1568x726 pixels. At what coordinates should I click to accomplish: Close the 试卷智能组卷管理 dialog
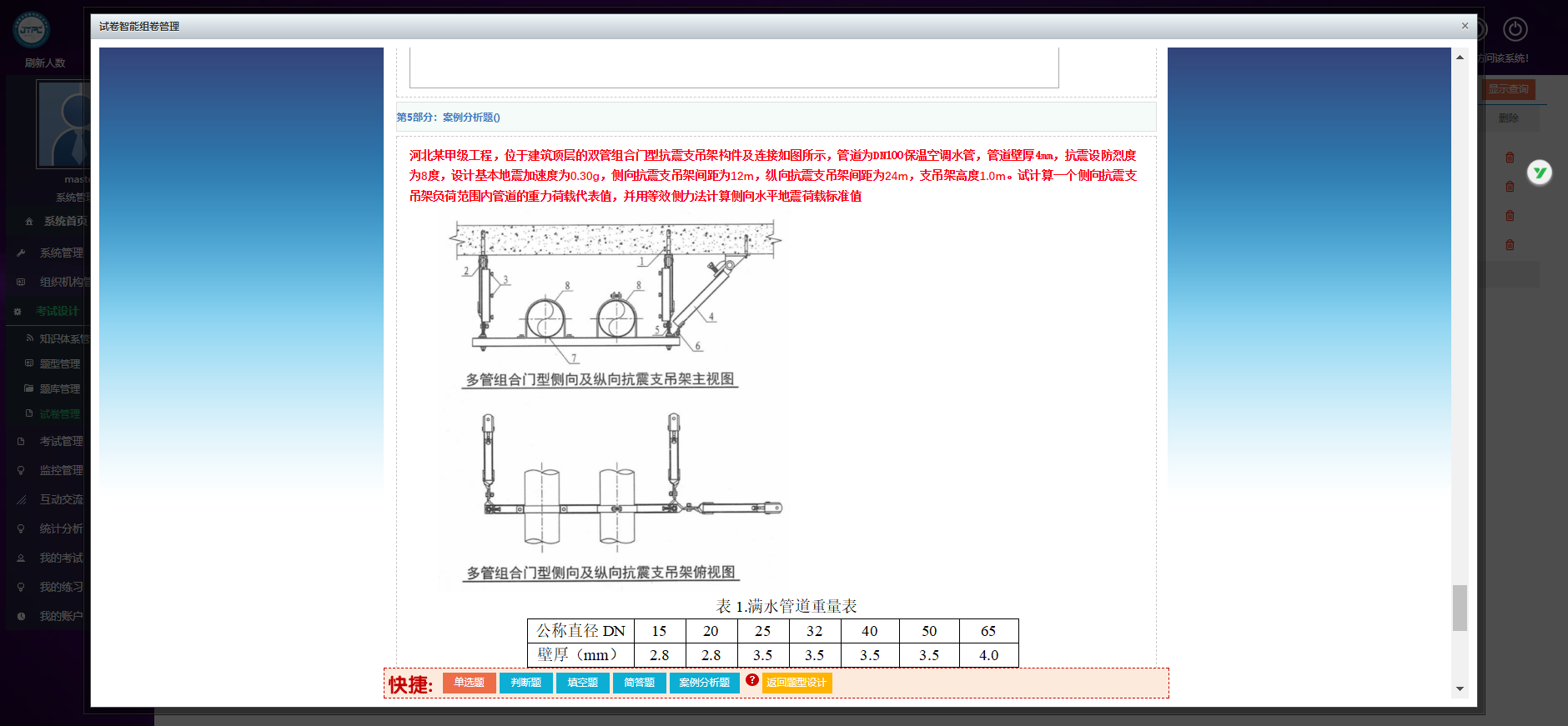[x=1465, y=26]
